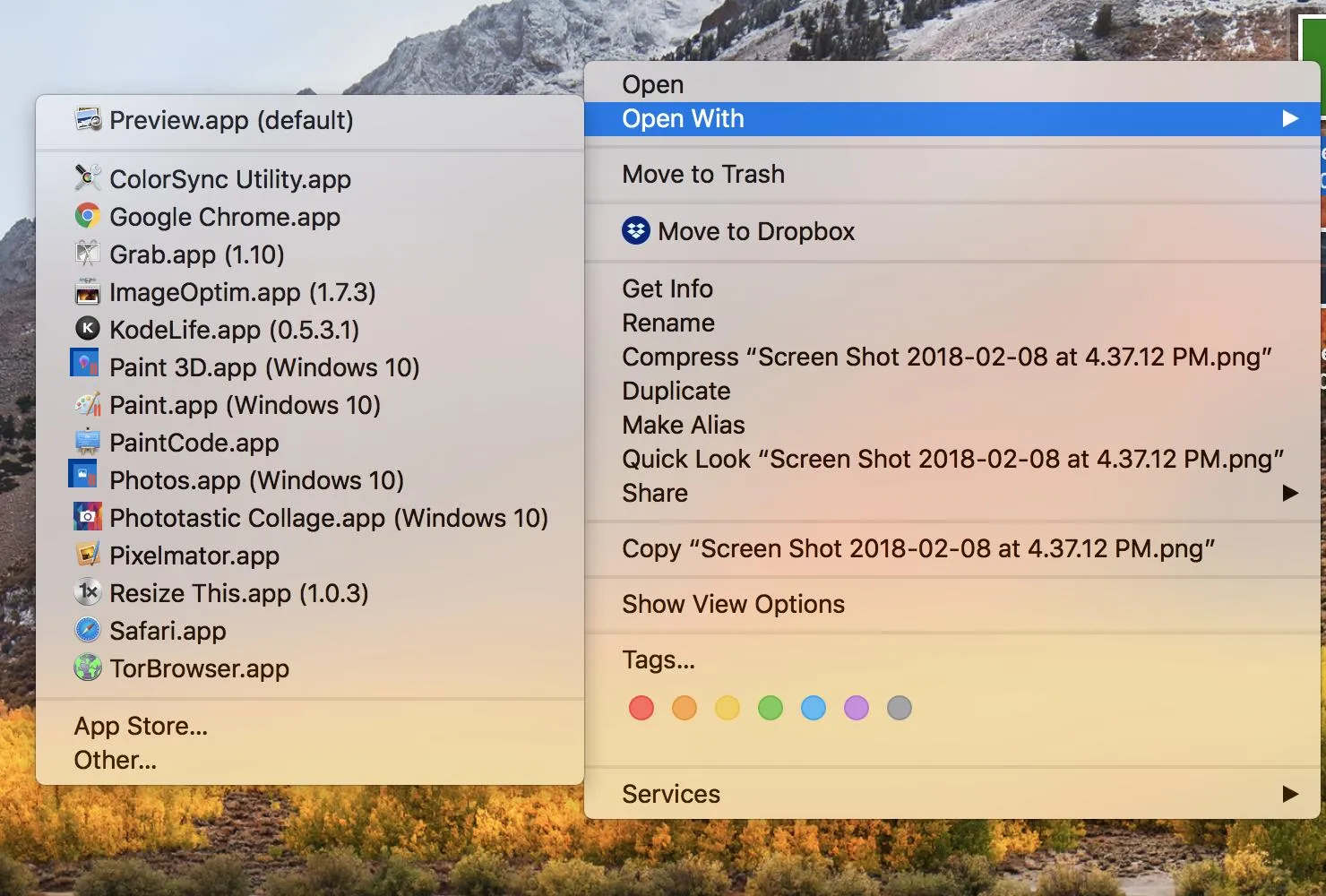Click the Grab app icon
The width and height of the screenshot is (1326, 896).
pos(88,254)
